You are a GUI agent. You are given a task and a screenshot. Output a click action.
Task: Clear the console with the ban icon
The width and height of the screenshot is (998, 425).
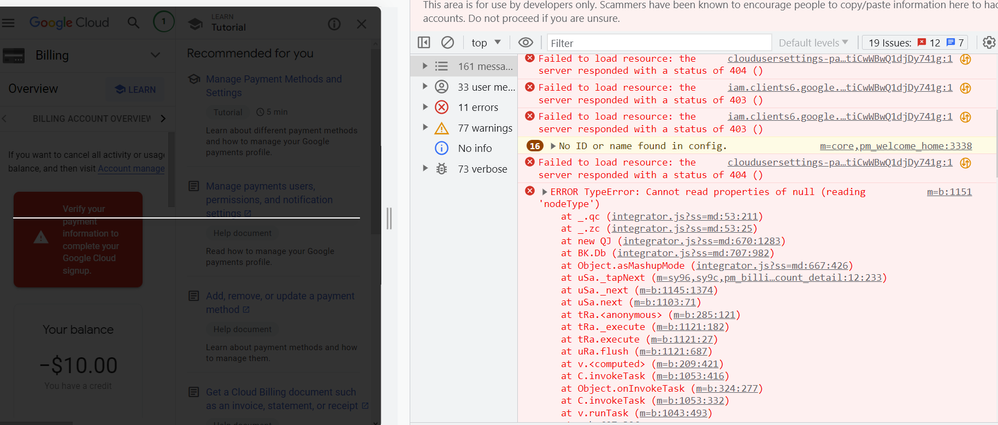click(447, 43)
